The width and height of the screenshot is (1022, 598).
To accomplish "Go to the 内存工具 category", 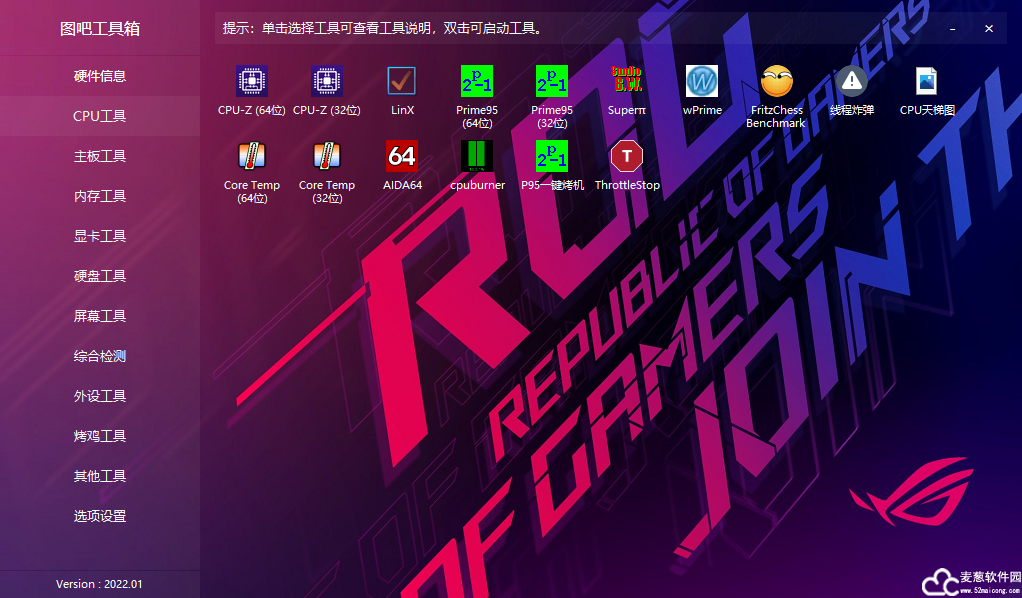I will 100,196.
